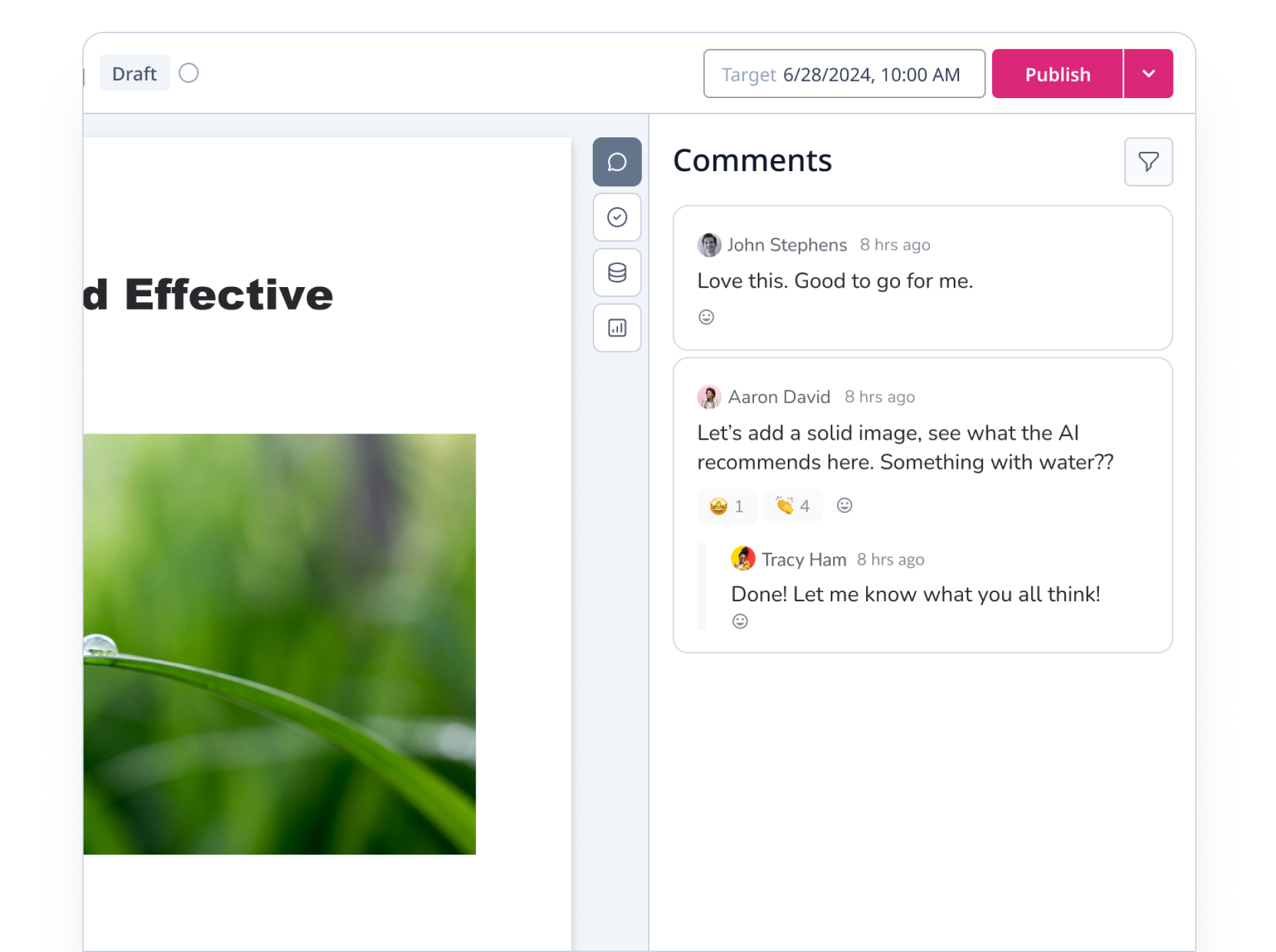This screenshot has width=1276, height=952.
Task: Click the Publish button
Action: tap(1057, 74)
